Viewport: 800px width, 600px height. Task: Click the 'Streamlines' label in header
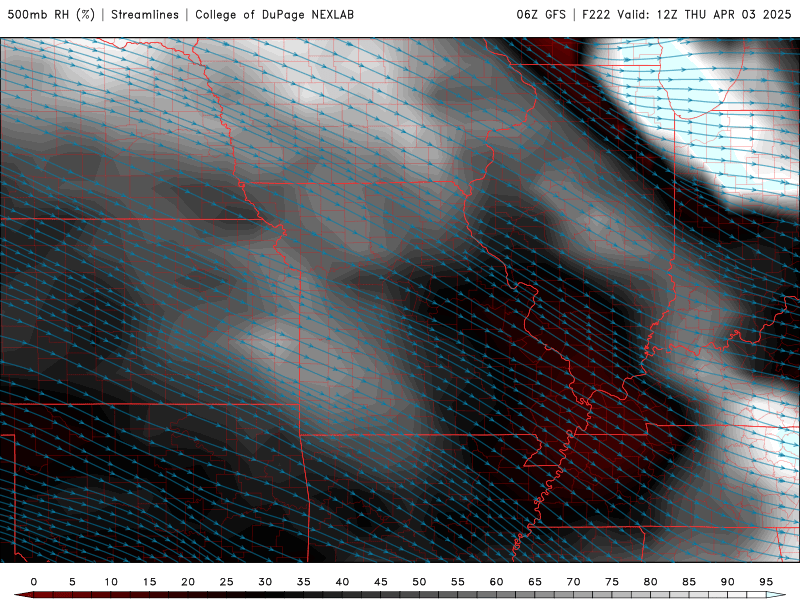pyautogui.click(x=145, y=15)
